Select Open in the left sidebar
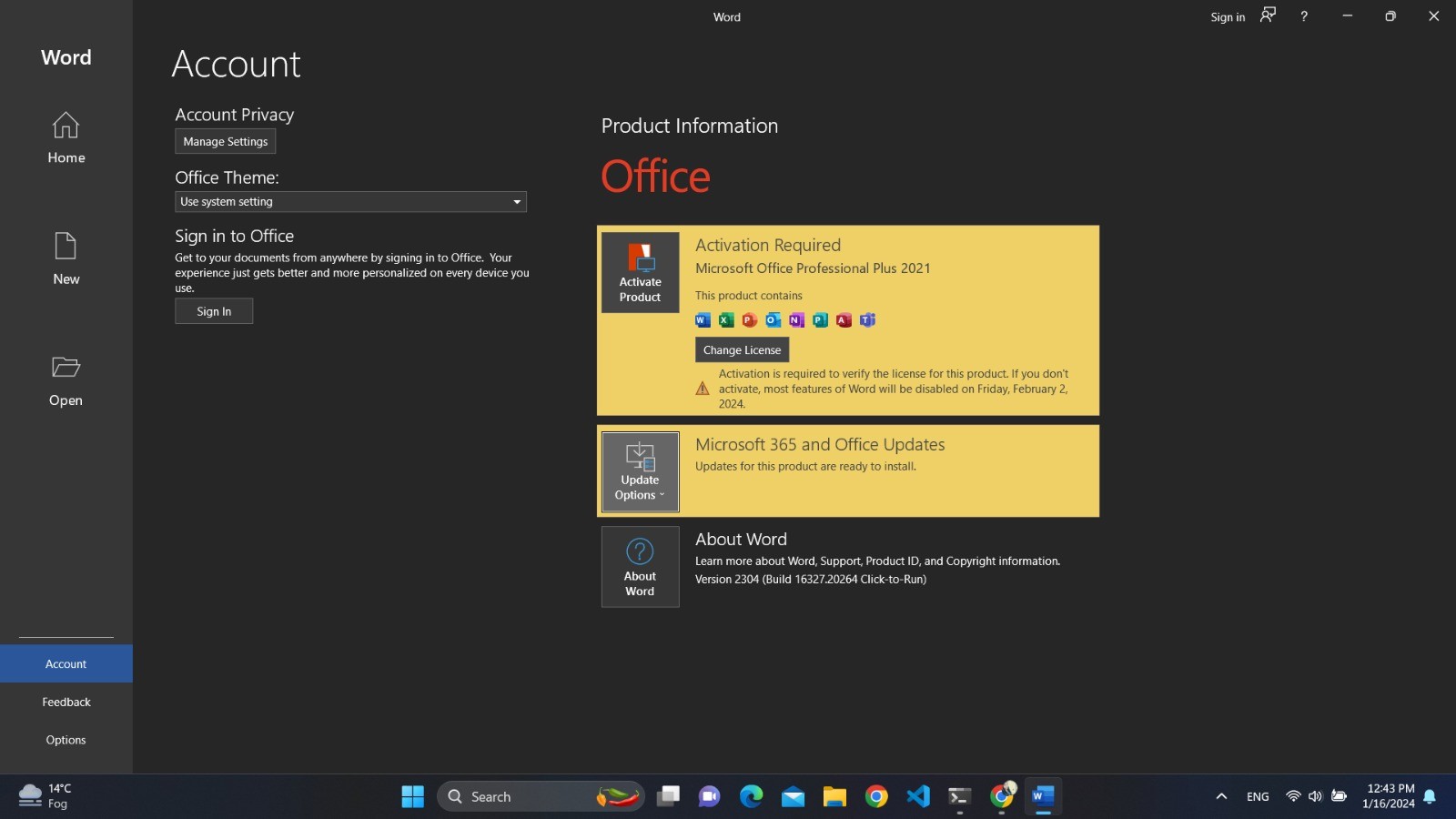Screen dimensions: 1456x819 click(66, 381)
